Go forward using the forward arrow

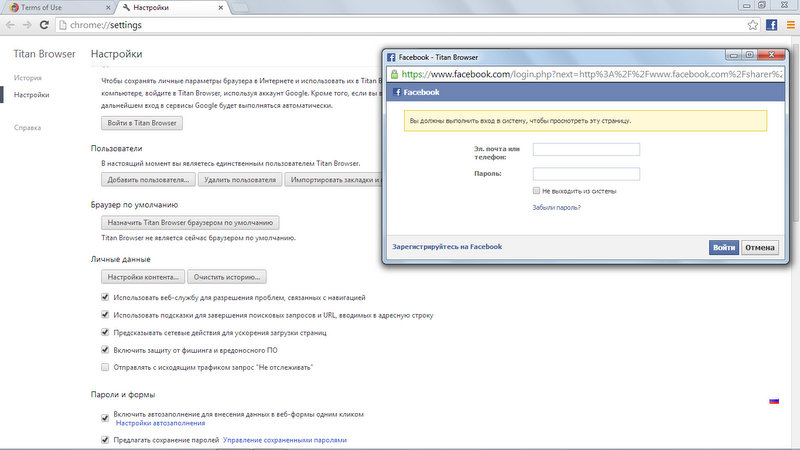(27, 25)
